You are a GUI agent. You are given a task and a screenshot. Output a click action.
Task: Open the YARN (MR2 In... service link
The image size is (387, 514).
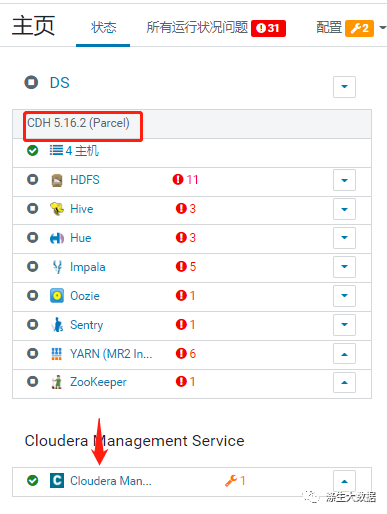pos(111,354)
